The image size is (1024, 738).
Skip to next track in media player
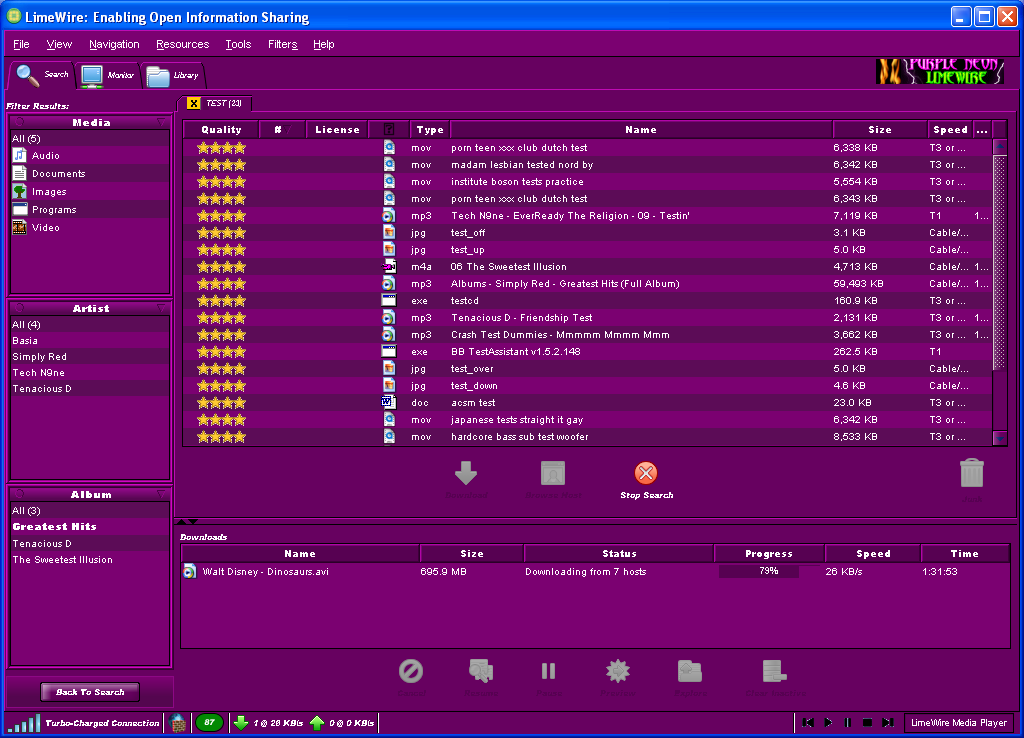coord(888,722)
